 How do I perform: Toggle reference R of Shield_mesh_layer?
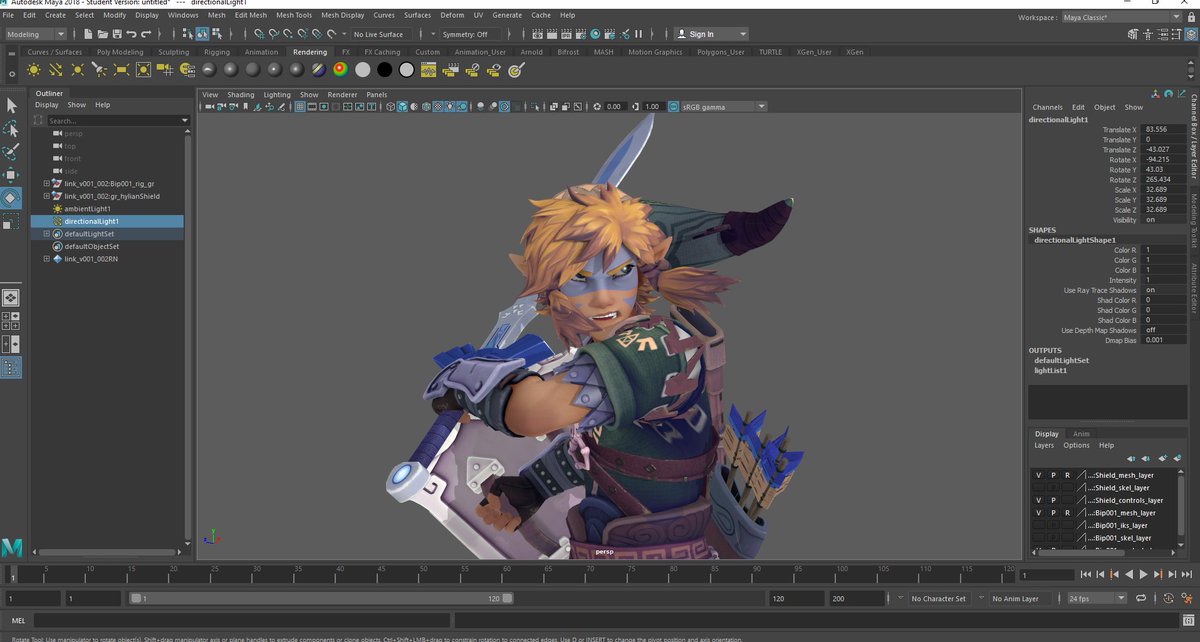(1067, 475)
